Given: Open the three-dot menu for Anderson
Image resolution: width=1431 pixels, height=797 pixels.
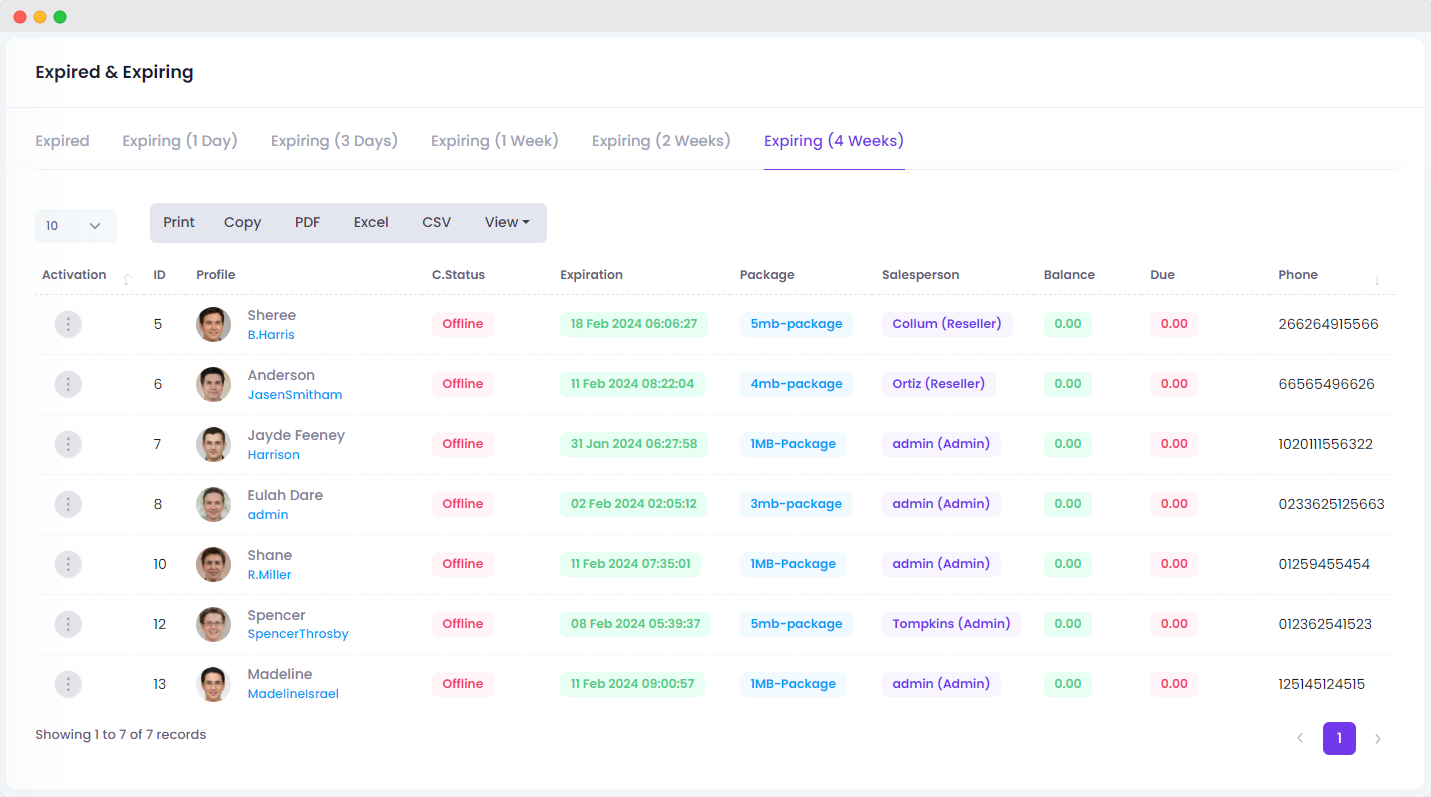Looking at the screenshot, I should click(x=68, y=384).
